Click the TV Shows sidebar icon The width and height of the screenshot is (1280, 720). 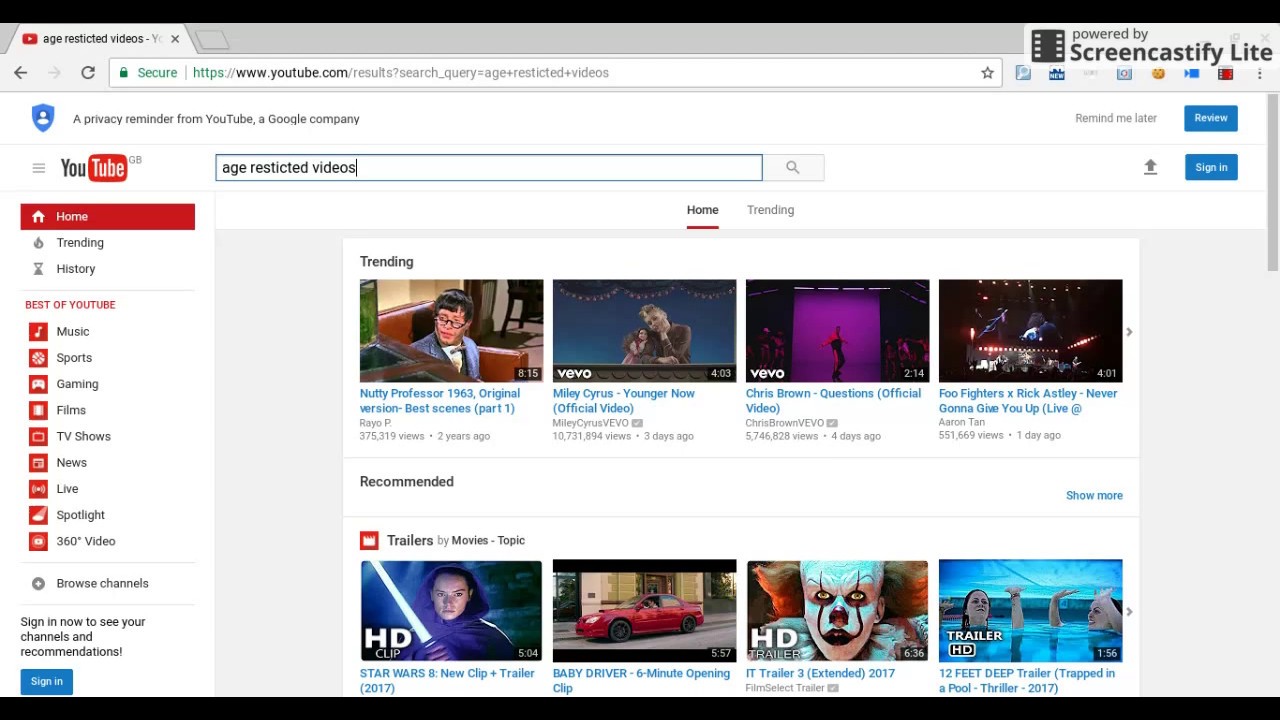[38, 436]
